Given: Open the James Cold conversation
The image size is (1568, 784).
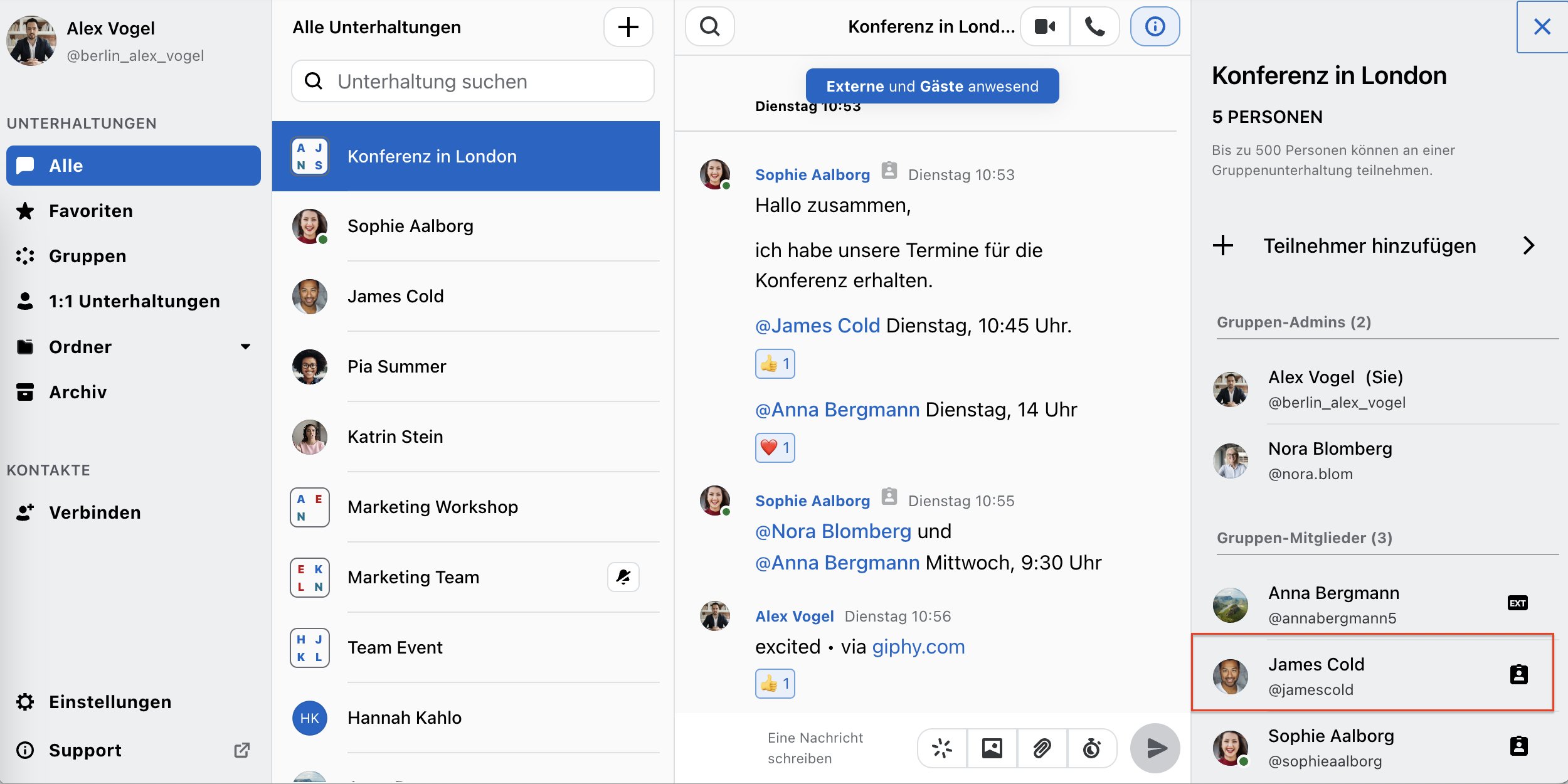Looking at the screenshot, I should [x=466, y=296].
